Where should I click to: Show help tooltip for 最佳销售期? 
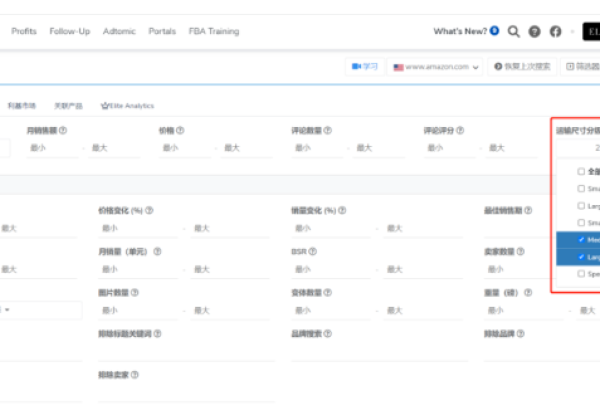pos(528,210)
